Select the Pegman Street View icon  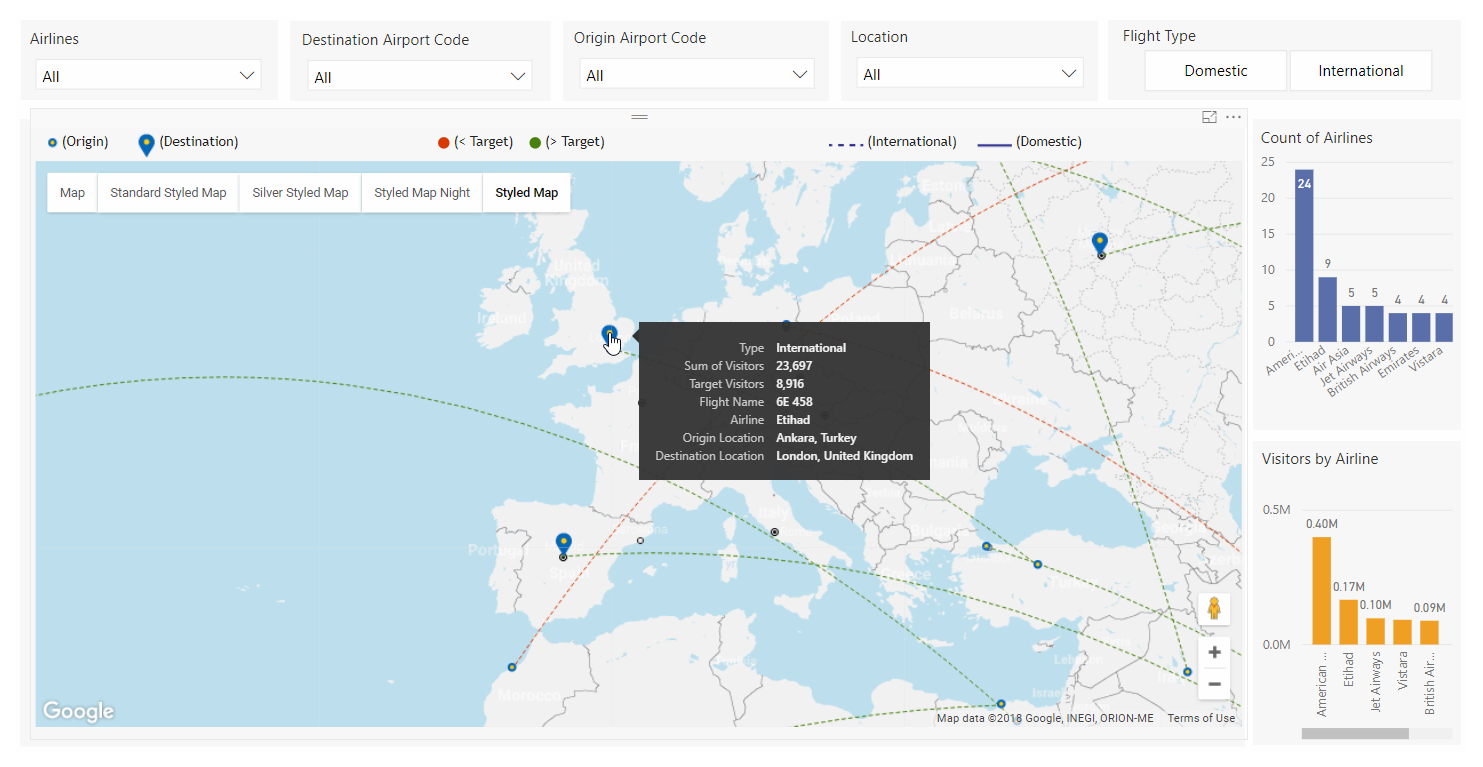click(1214, 608)
